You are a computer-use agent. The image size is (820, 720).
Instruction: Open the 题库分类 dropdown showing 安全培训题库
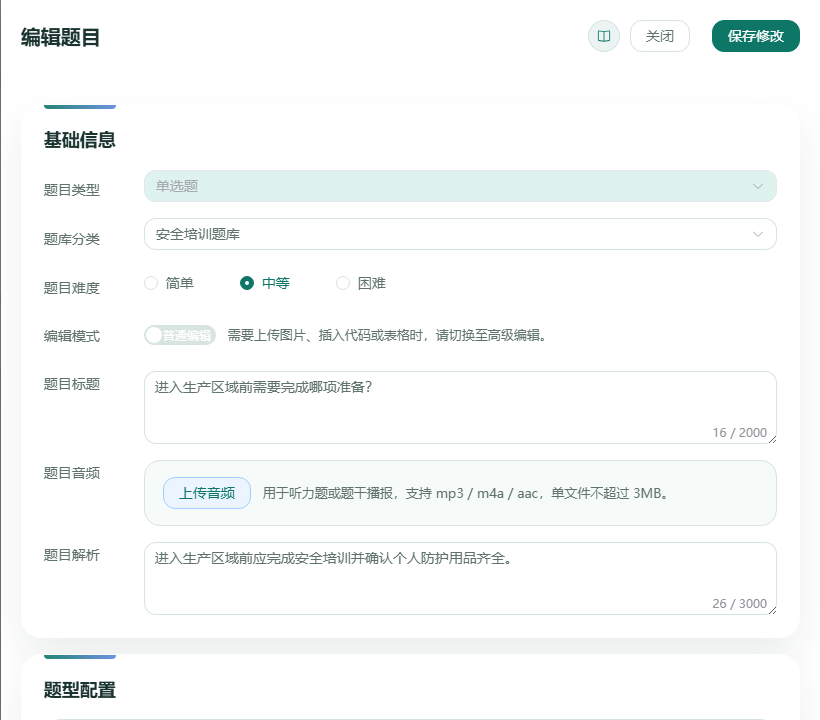(460, 234)
